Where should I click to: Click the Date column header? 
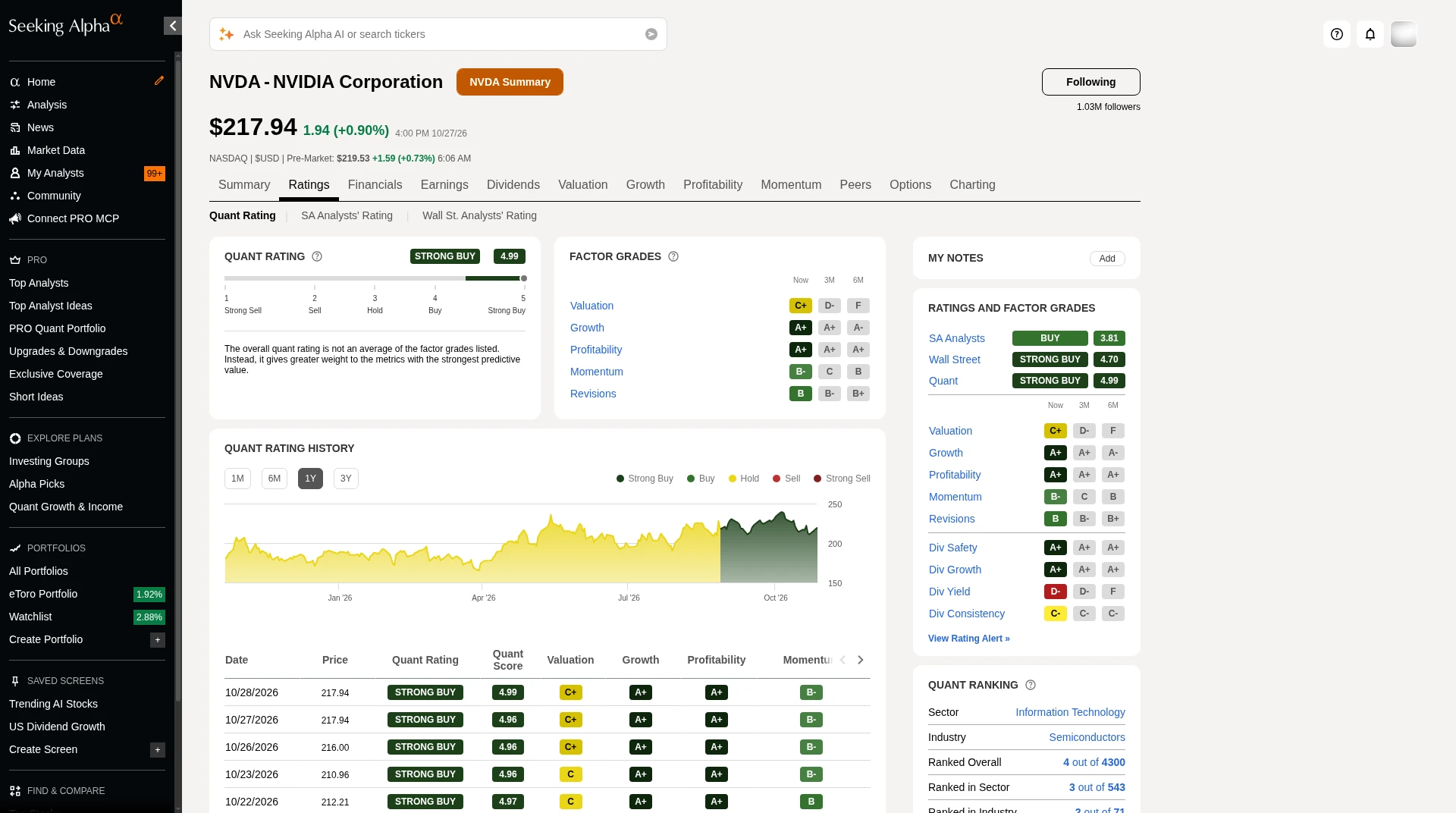pyautogui.click(x=237, y=660)
